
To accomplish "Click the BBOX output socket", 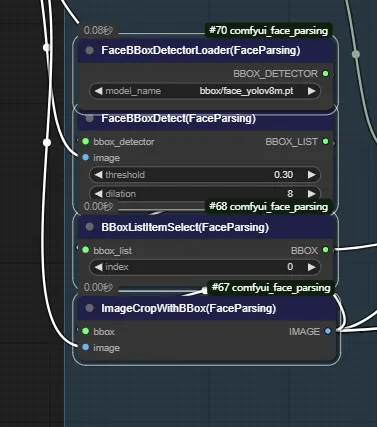I will 326,250.
